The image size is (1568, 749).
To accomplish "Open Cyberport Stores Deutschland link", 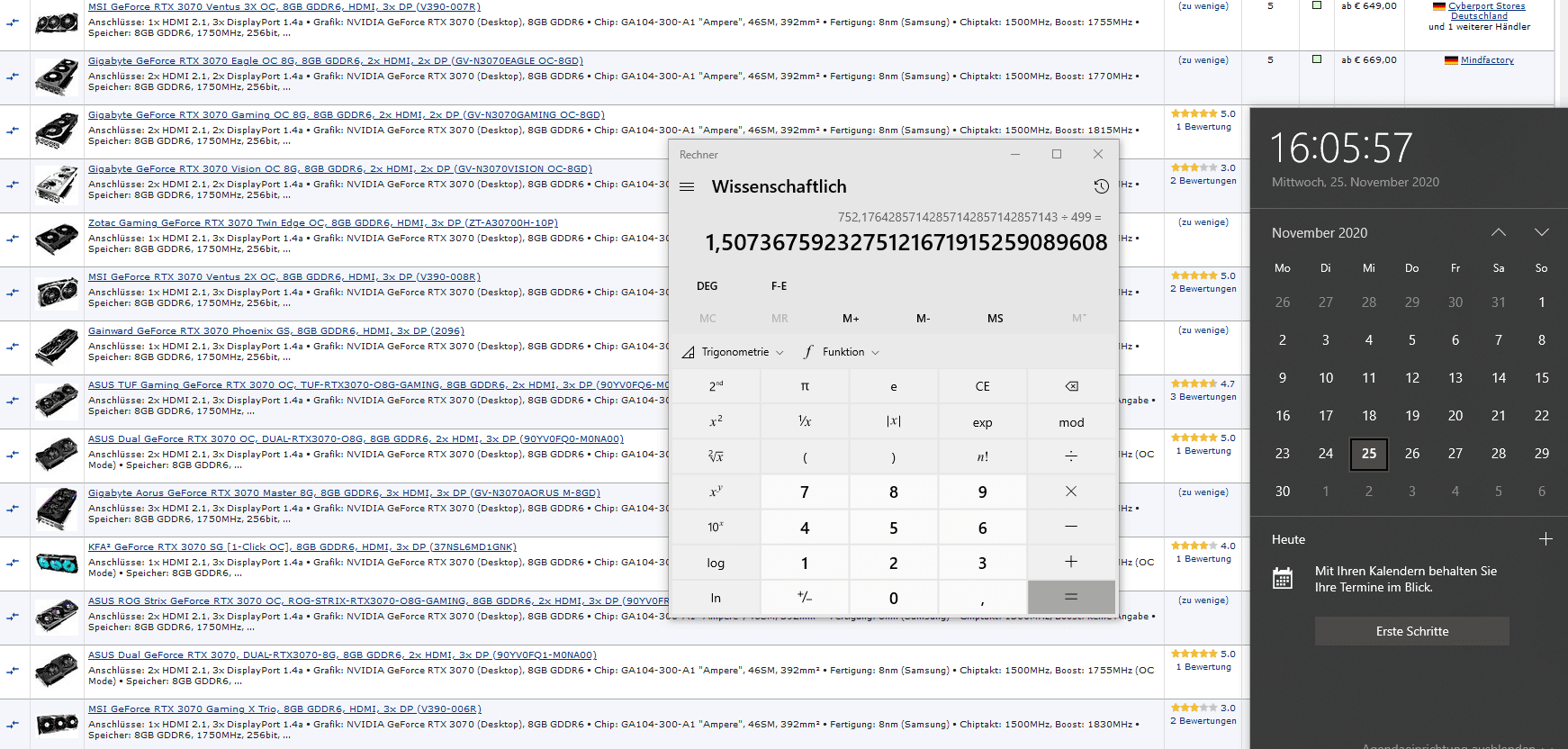I will click(x=1486, y=11).
